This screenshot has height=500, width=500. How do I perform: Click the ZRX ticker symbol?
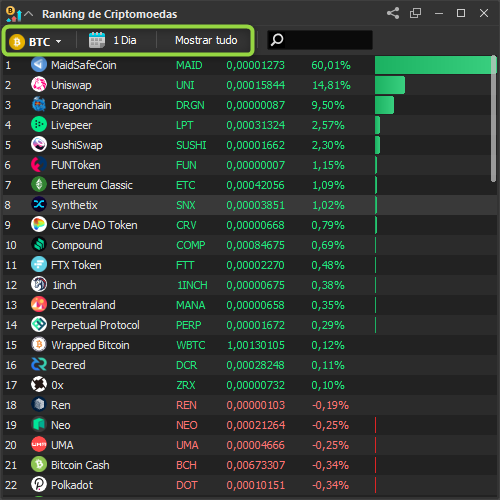[x=186, y=385]
